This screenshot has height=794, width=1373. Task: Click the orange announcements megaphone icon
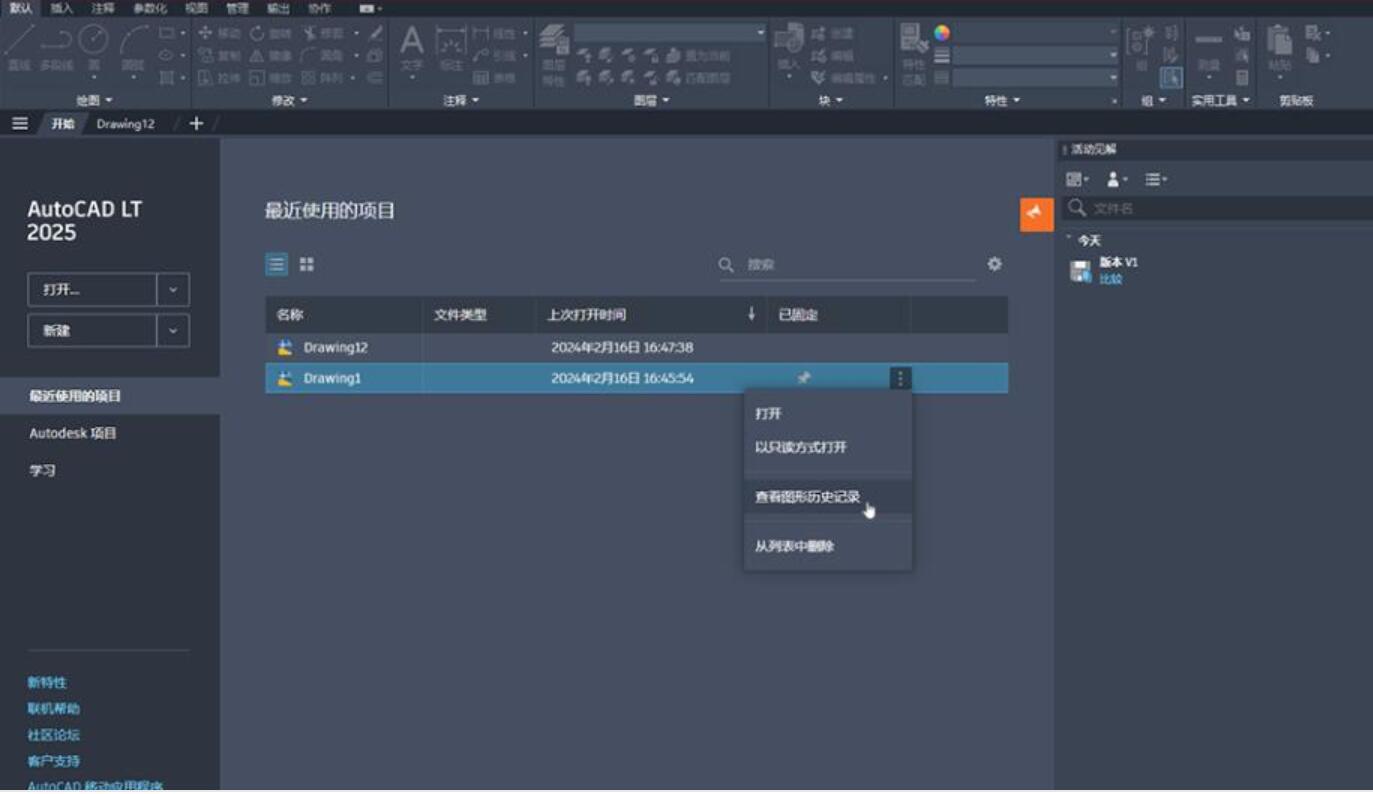tap(1037, 214)
